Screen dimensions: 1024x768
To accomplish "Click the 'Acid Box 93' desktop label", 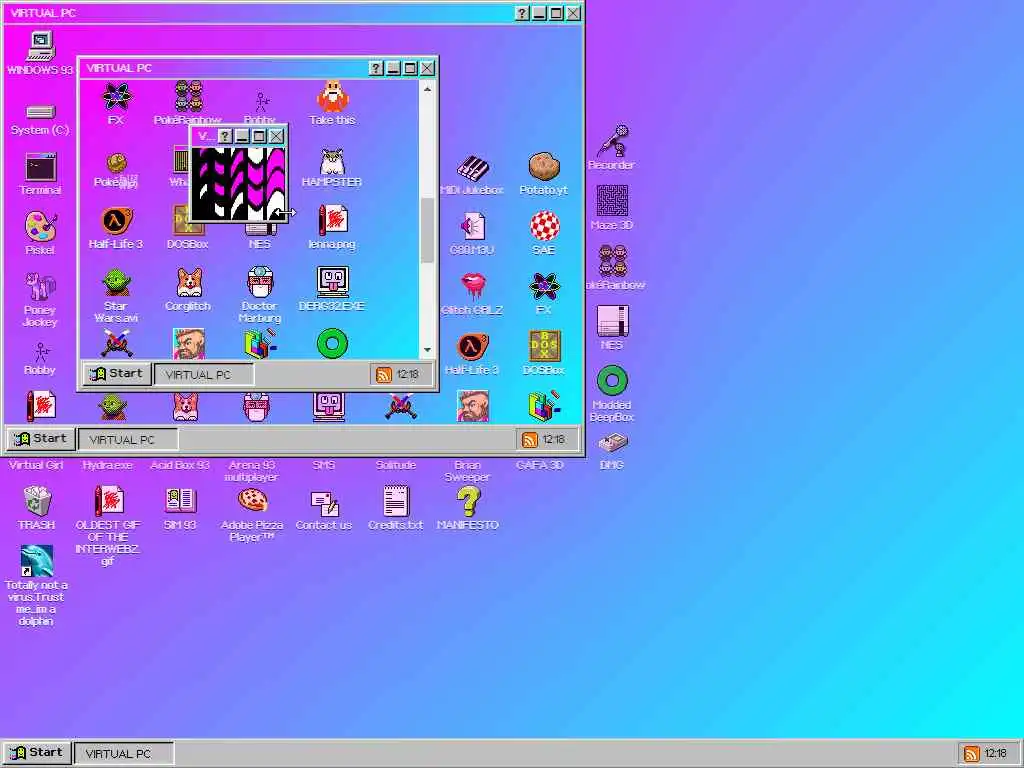I will [x=180, y=465].
